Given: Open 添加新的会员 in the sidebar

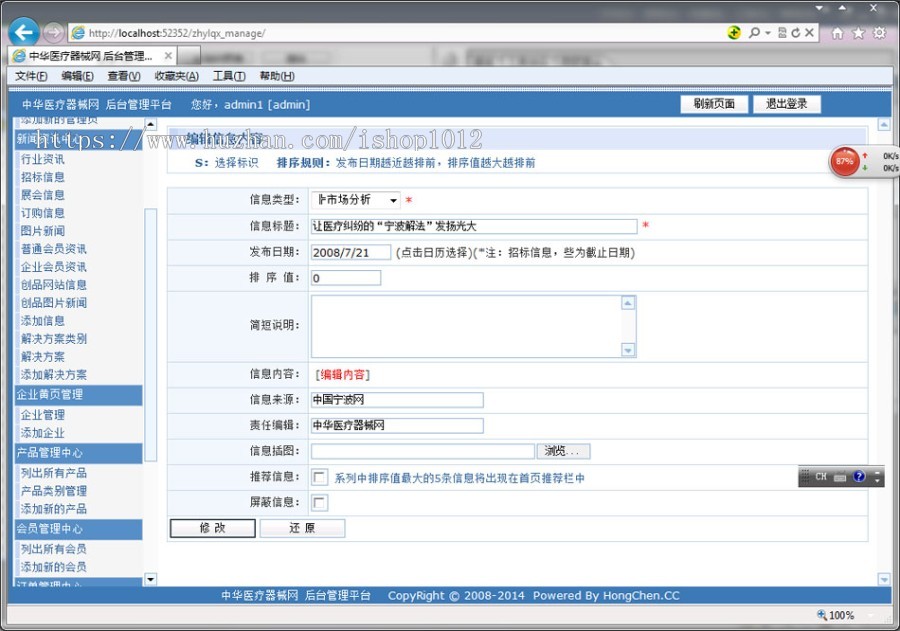Looking at the screenshot, I should 53,567.
